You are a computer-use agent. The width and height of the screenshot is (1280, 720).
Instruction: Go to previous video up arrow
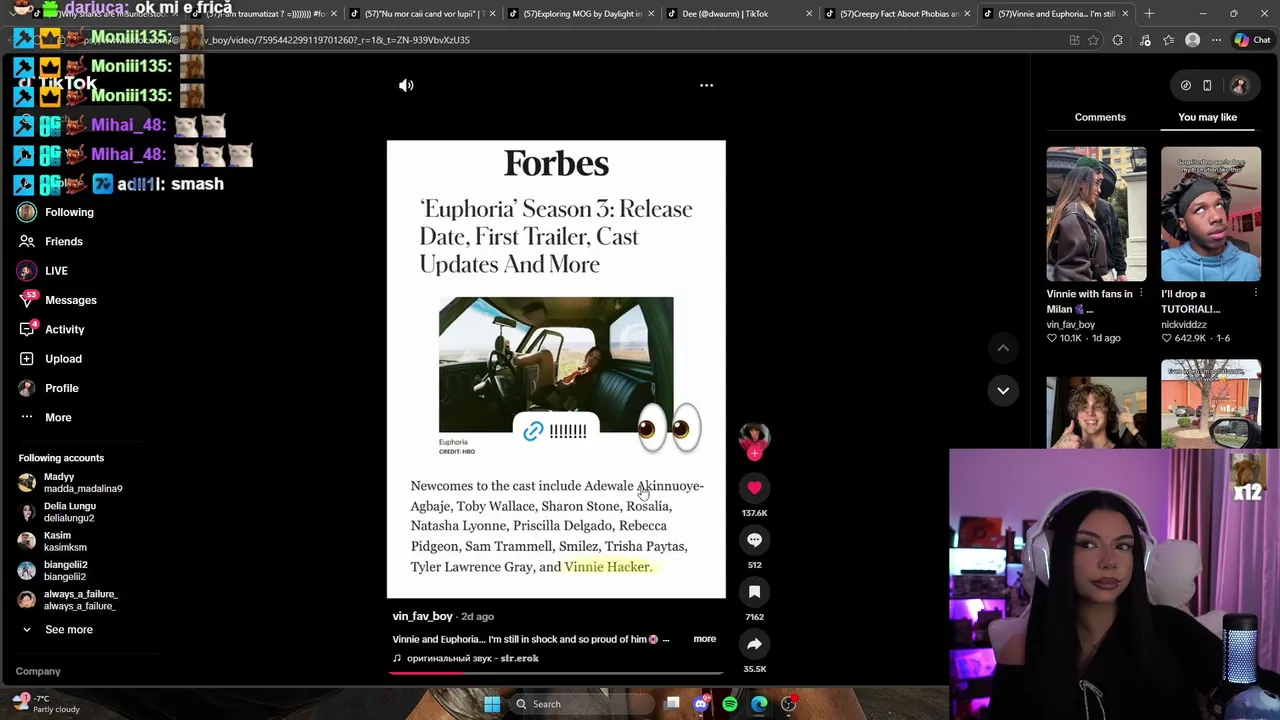coord(1003,347)
